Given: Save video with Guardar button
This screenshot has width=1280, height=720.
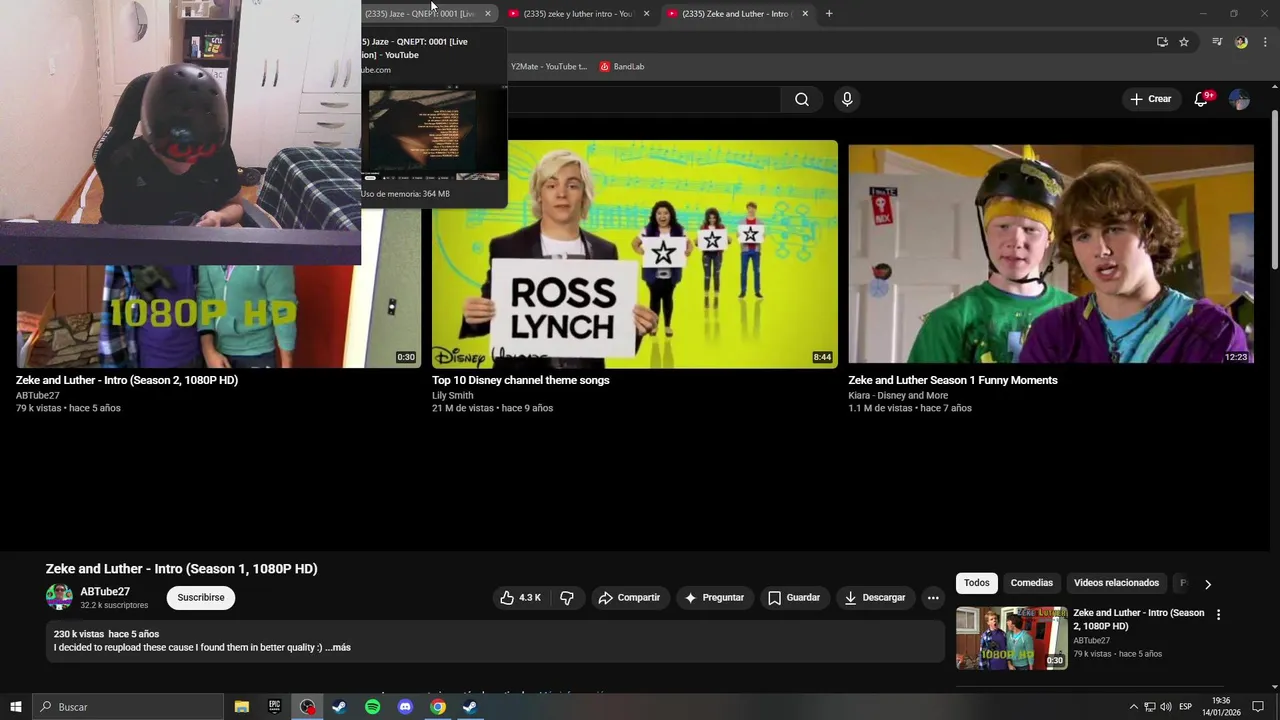Looking at the screenshot, I should [794, 598].
